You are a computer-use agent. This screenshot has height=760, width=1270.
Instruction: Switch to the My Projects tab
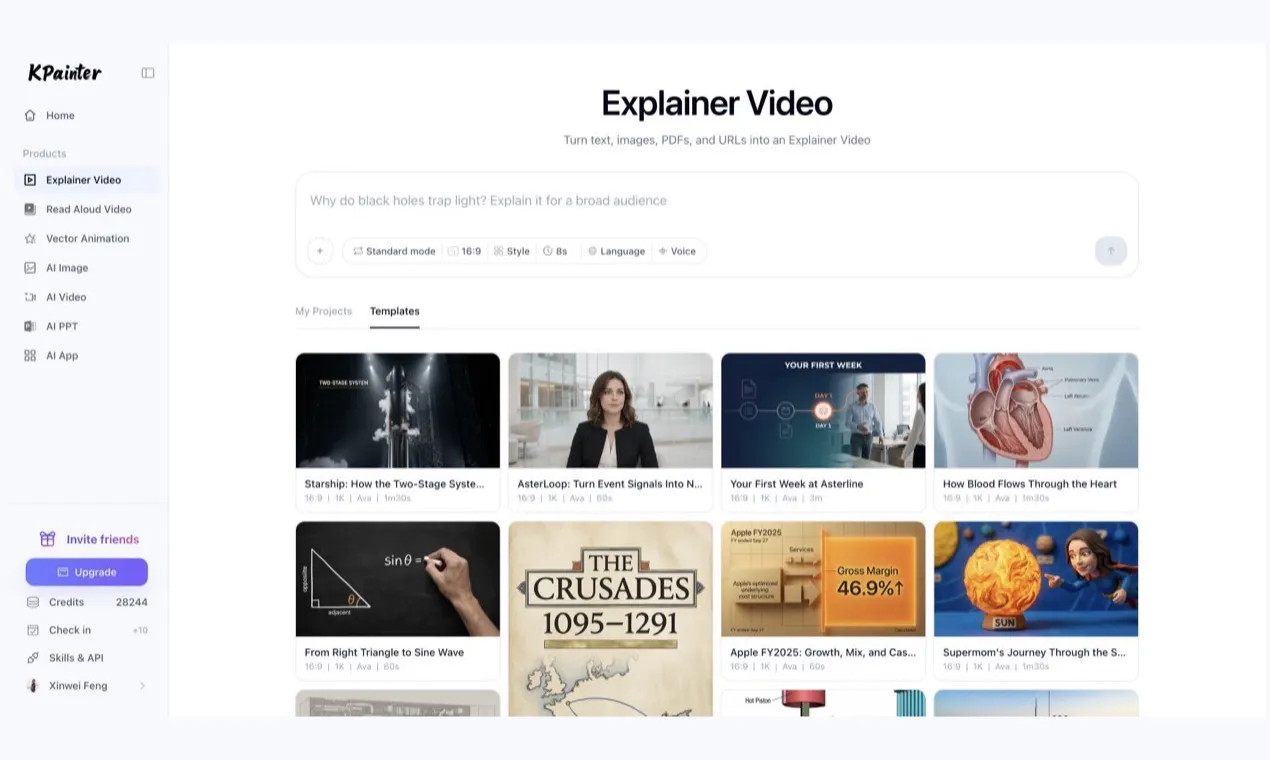tap(324, 311)
